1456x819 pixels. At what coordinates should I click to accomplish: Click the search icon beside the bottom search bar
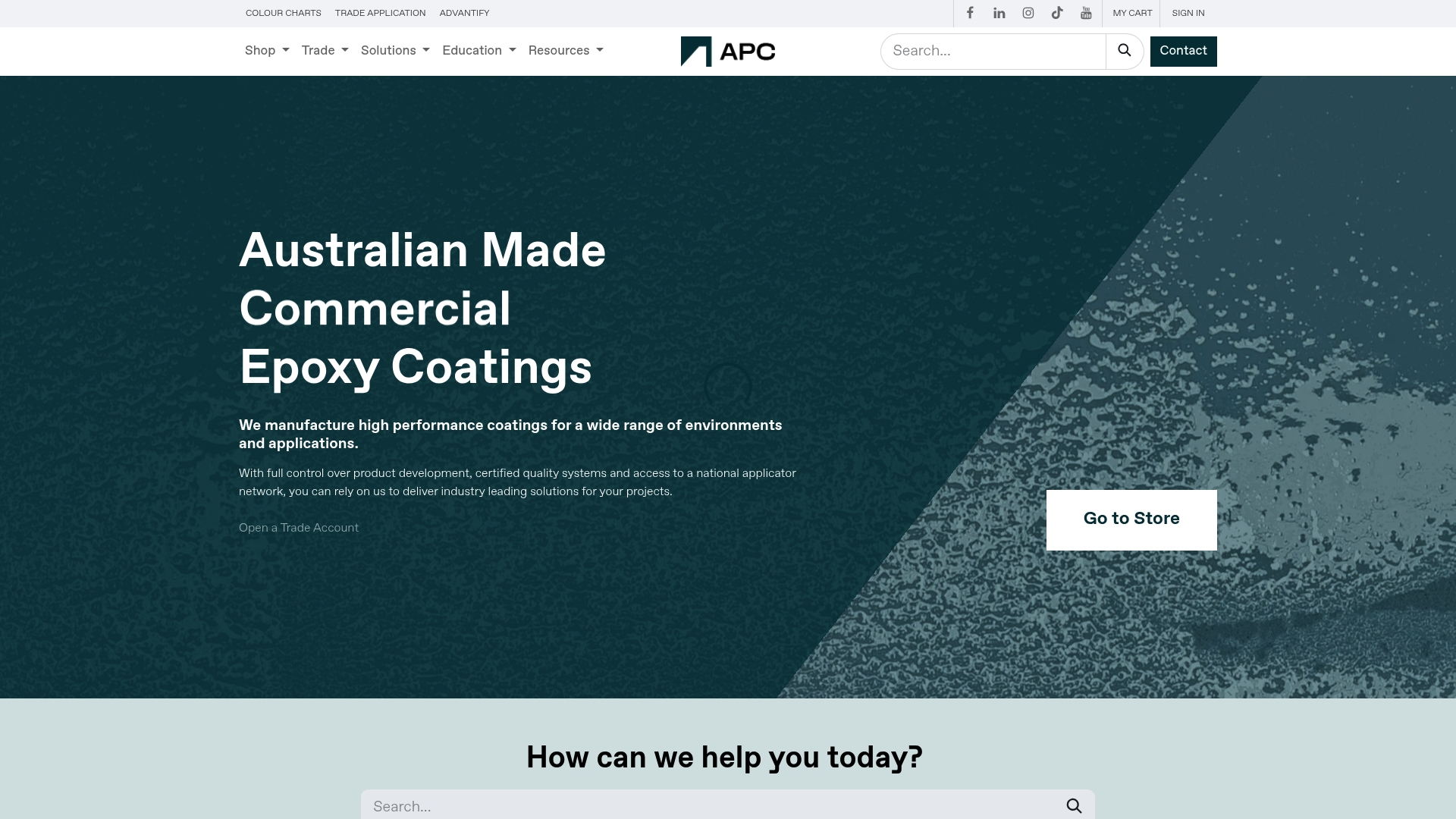1074,806
